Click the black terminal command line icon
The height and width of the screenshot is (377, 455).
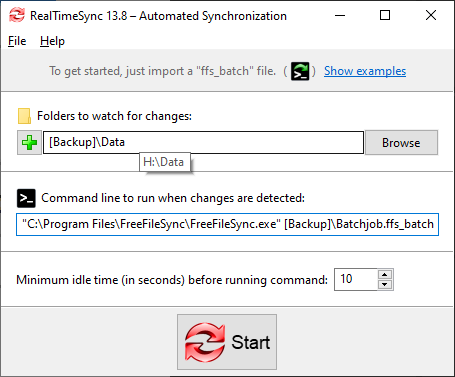pyautogui.click(x=26, y=198)
